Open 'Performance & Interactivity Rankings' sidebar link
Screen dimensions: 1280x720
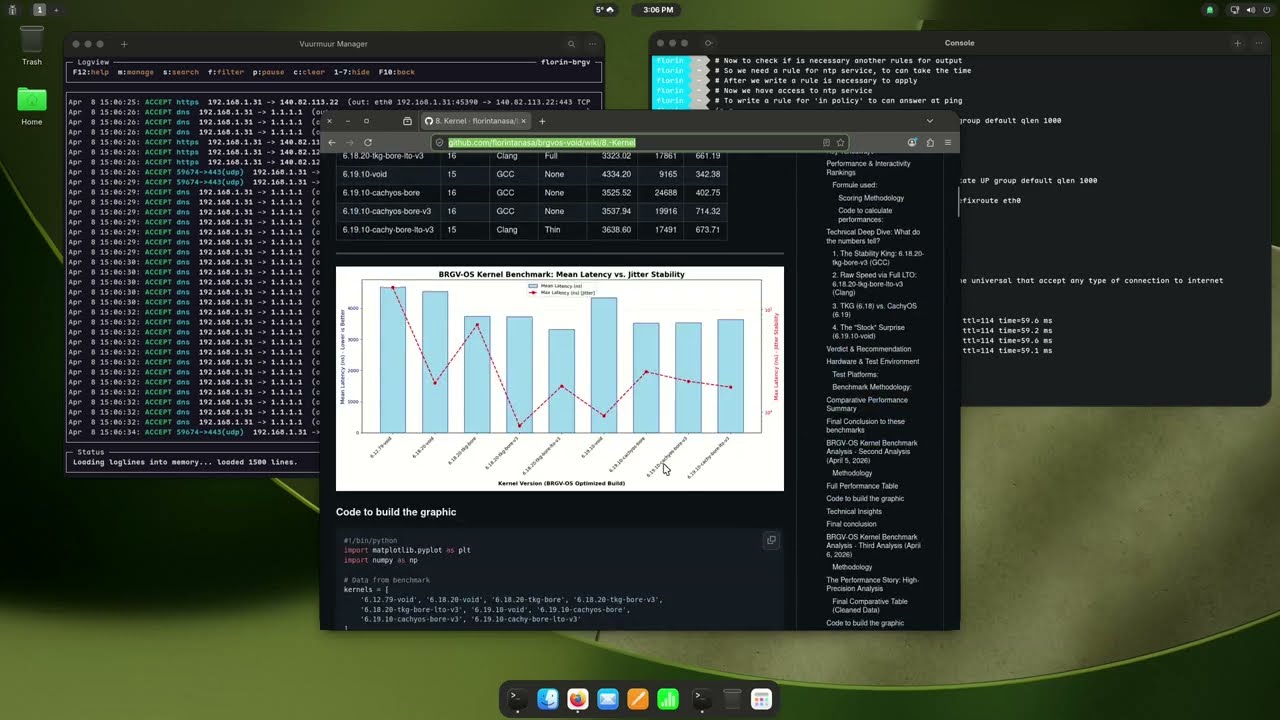coord(868,167)
